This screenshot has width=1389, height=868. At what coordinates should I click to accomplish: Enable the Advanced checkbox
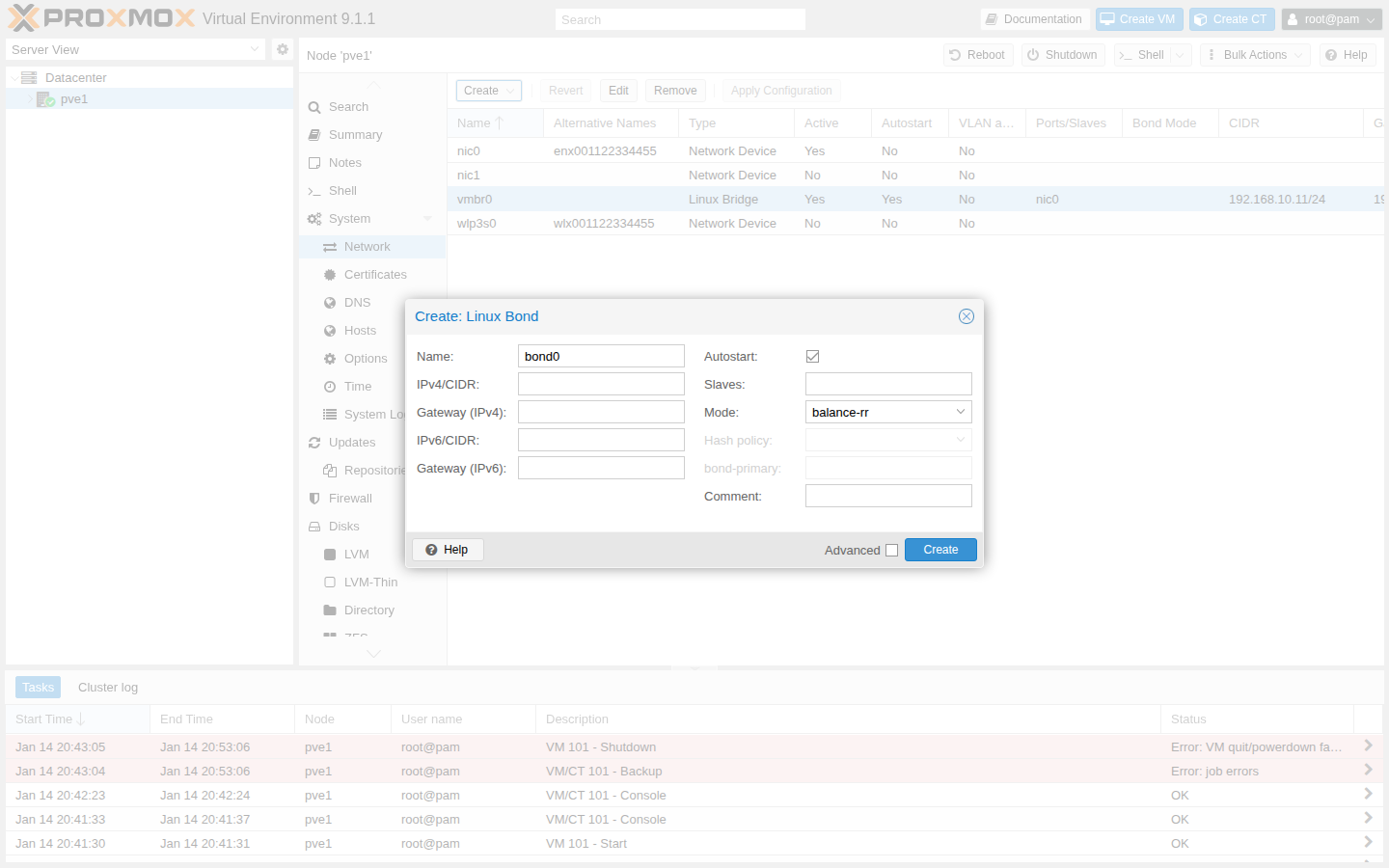(891, 551)
